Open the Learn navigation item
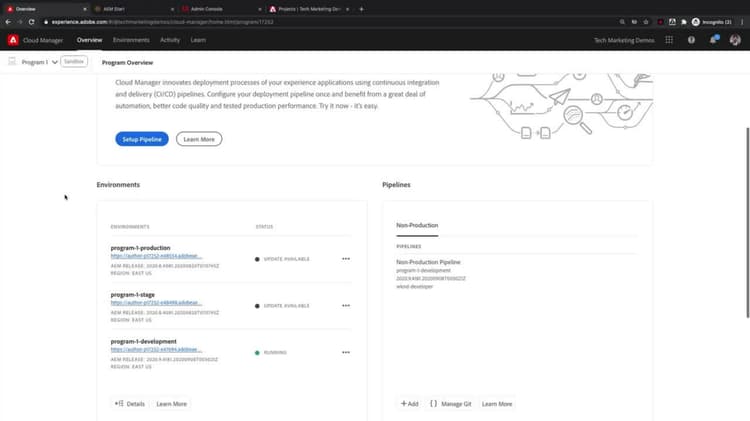The height and width of the screenshot is (421, 750). 198,40
